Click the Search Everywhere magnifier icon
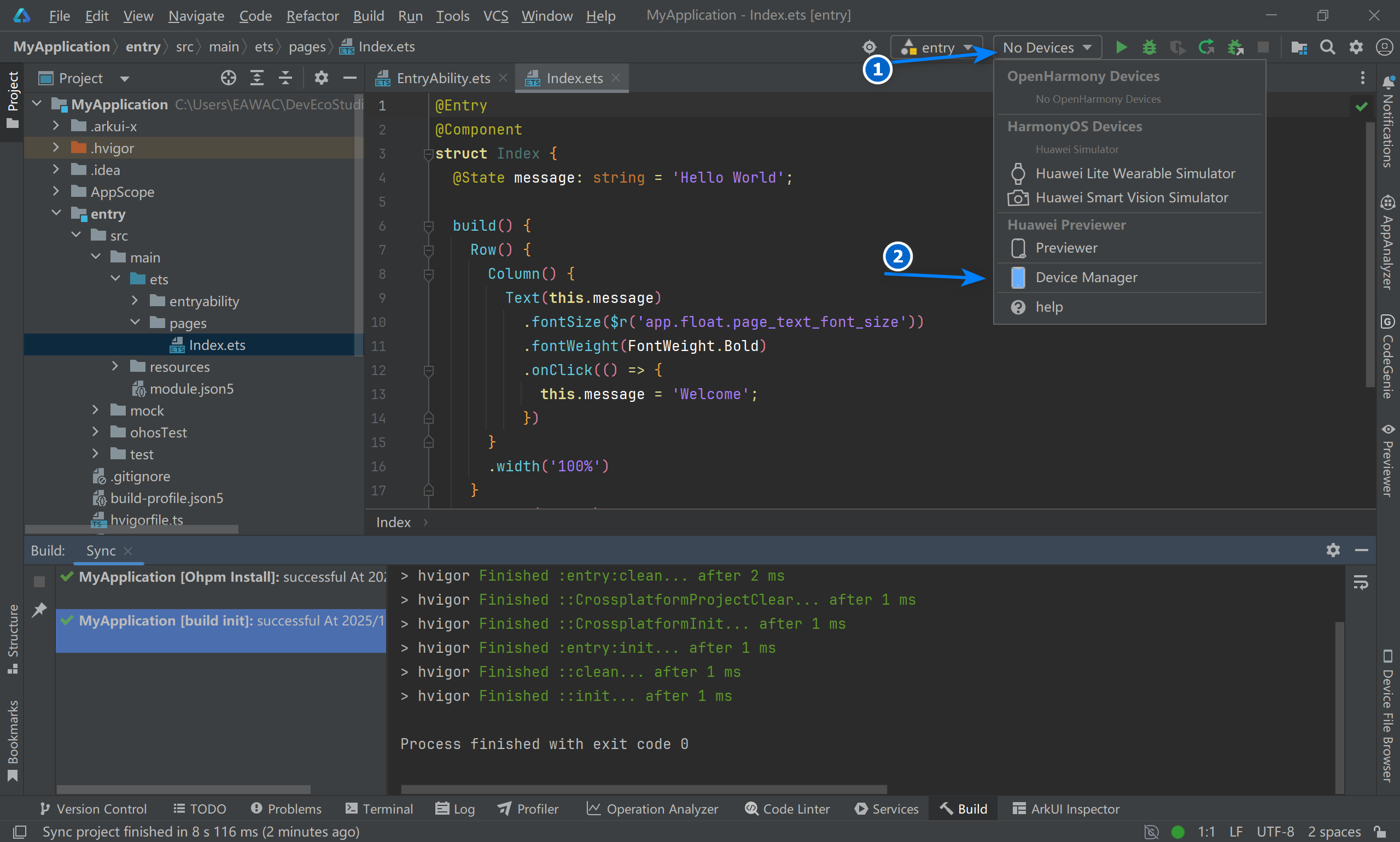Image resolution: width=1400 pixels, height=842 pixels. 1327,47
